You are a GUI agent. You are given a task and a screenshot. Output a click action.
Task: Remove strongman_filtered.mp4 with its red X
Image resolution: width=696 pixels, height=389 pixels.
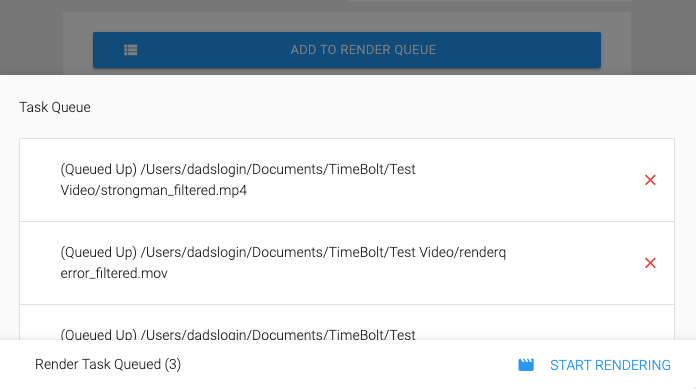click(650, 180)
